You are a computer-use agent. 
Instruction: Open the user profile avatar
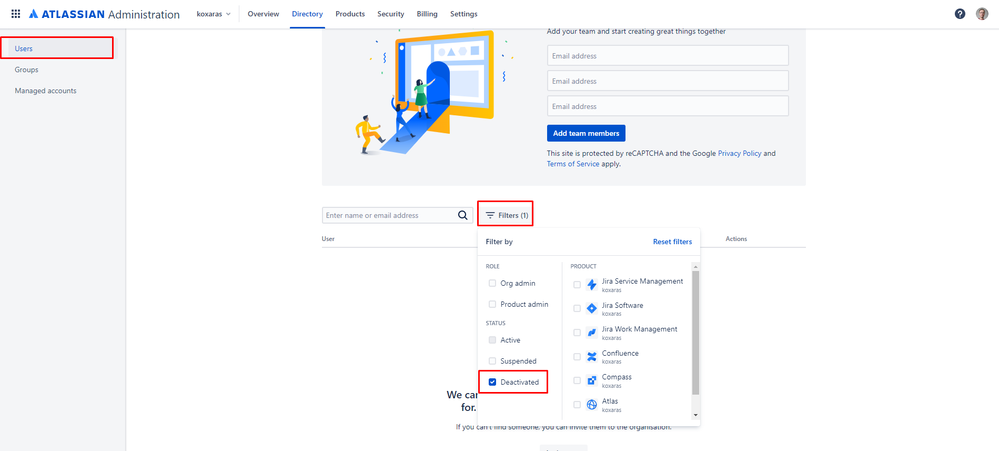(982, 14)
